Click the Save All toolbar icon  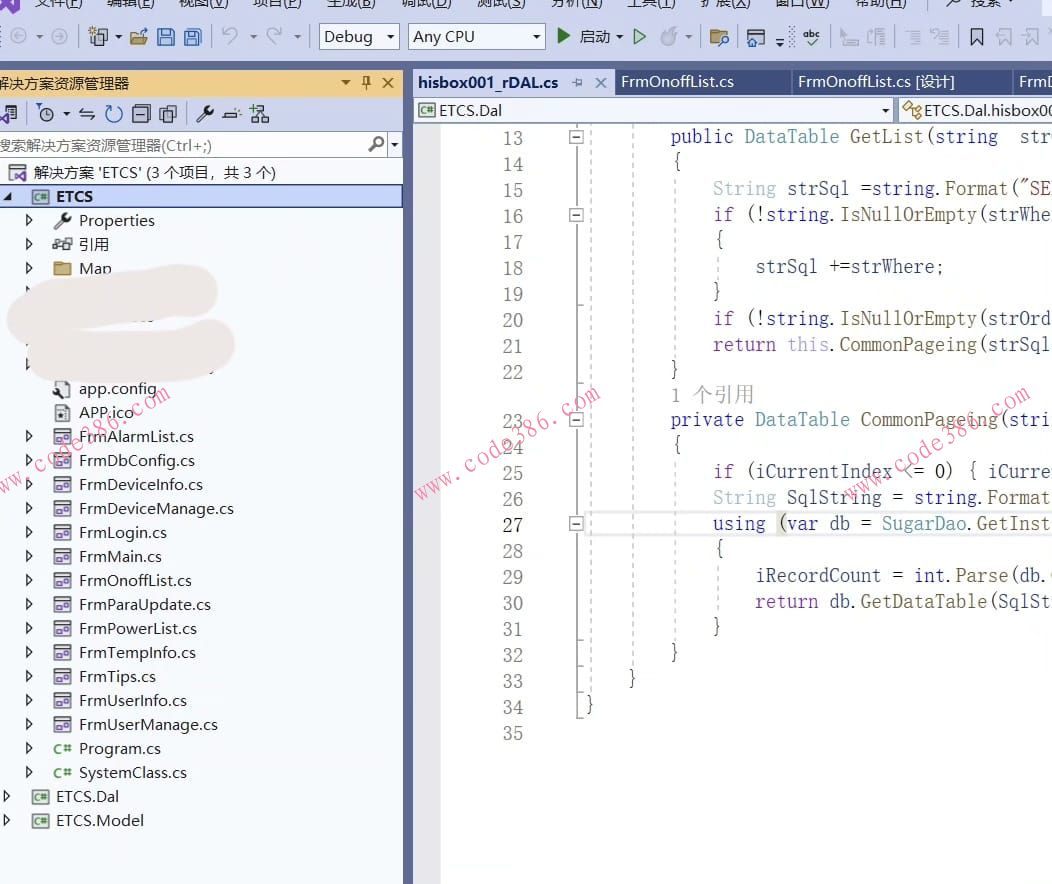coord(192,37)
